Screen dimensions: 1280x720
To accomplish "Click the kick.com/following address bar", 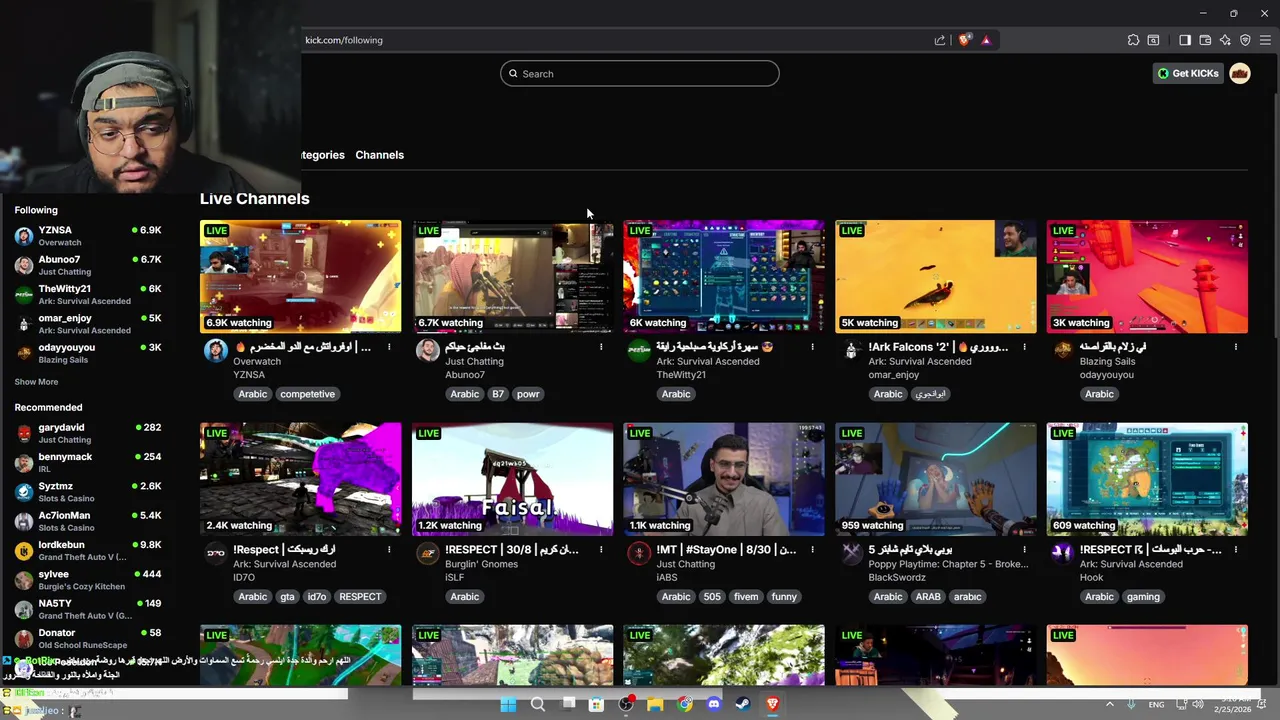I will [x=344, y=40].
